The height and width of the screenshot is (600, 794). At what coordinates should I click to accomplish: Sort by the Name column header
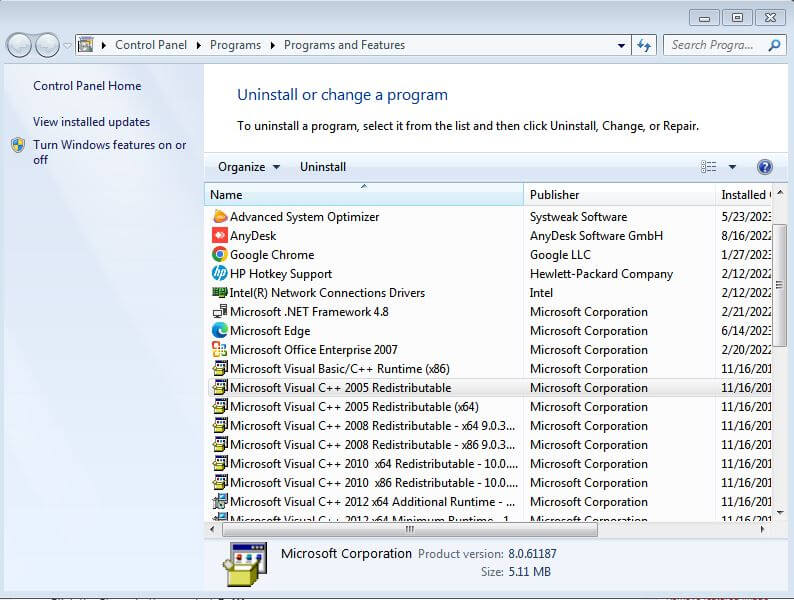coord(364,194)
